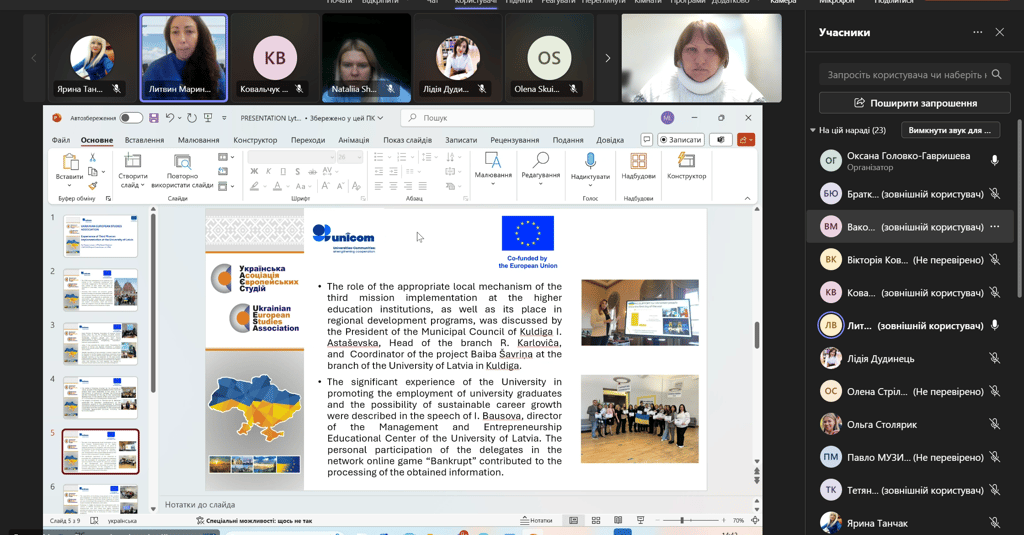Switch to Reading view icon

tap(618, 521)
